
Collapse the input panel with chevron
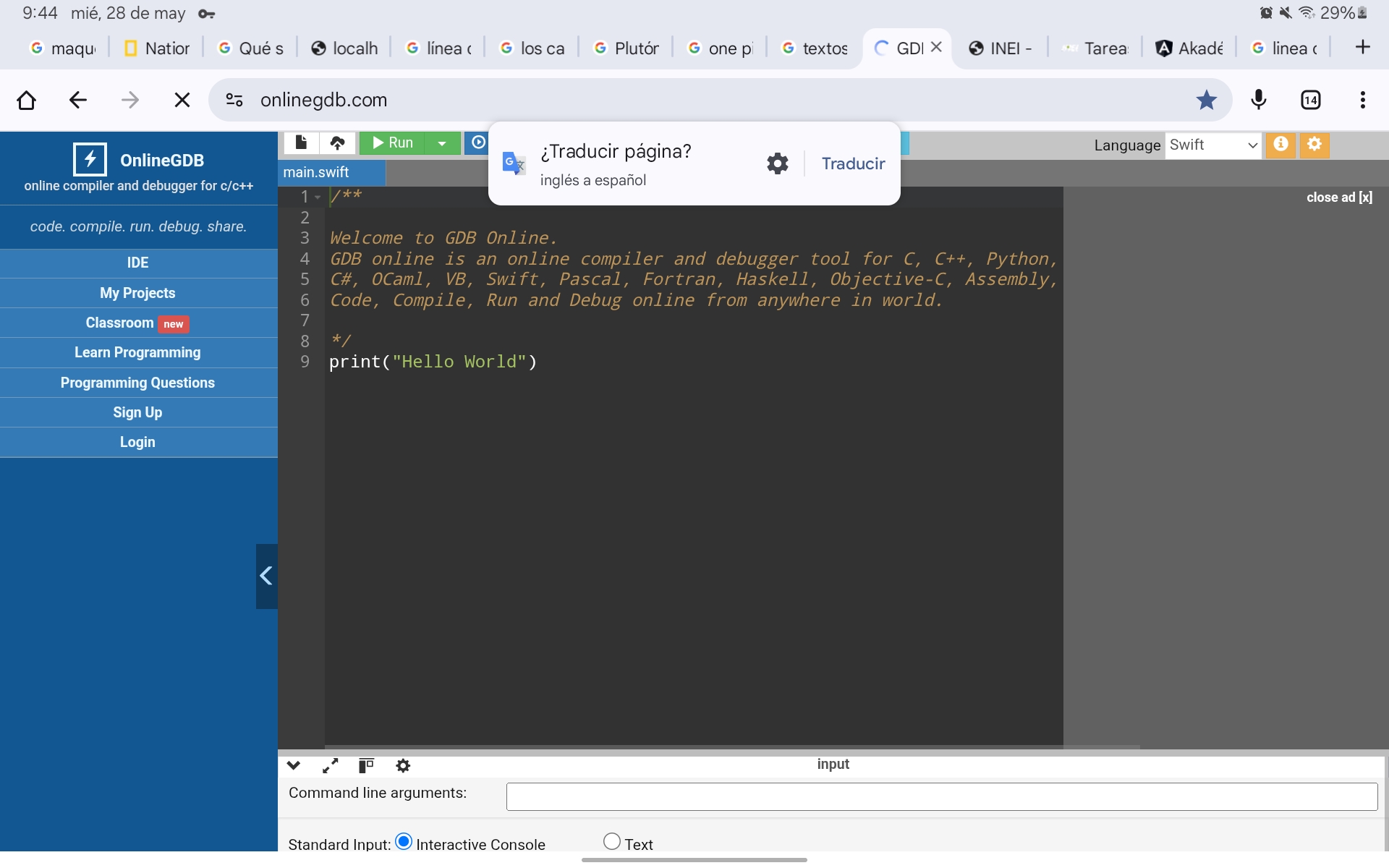click(293, 765)
